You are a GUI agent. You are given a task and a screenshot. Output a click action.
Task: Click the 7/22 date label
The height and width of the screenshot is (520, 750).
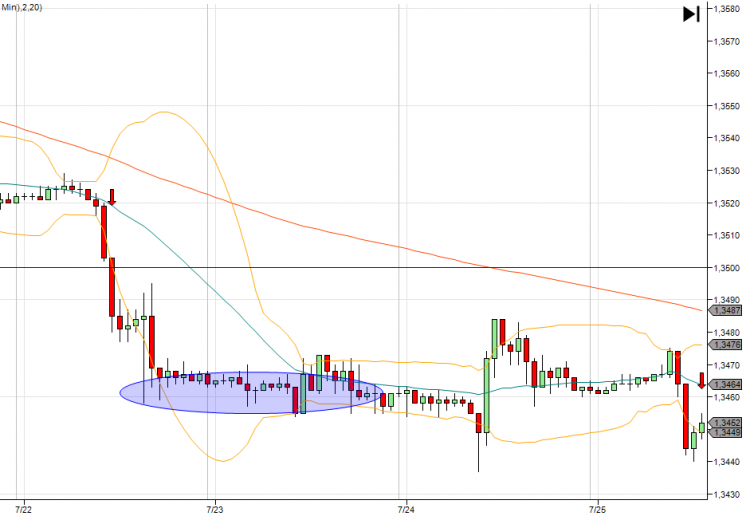pos(23,510)
